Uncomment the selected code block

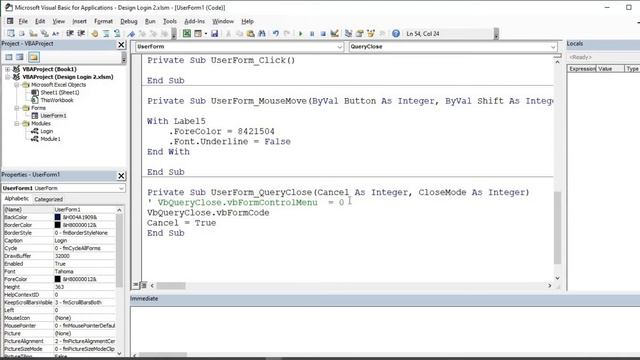(x=117, y=33)
